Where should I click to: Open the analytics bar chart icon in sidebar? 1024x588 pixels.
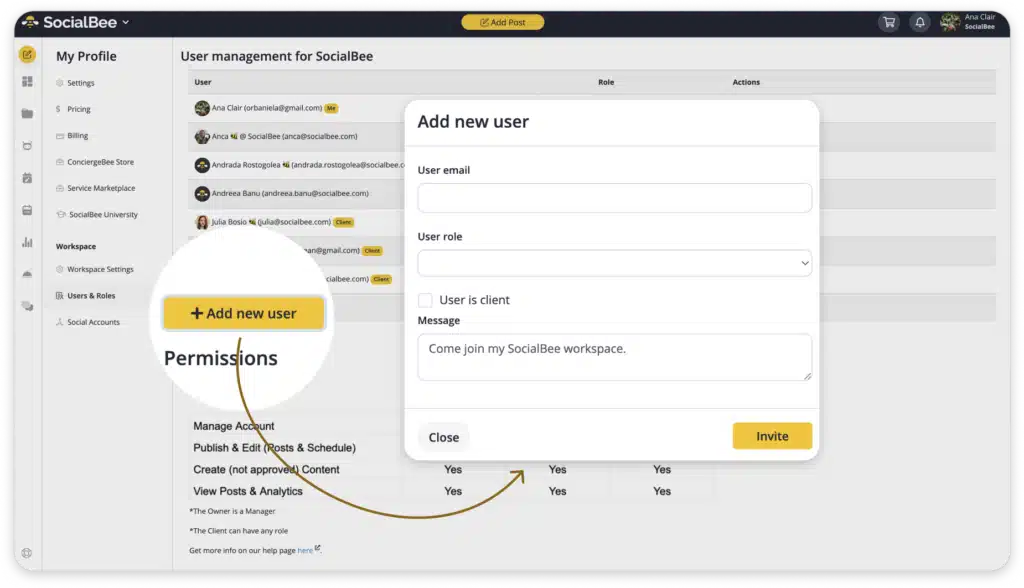[x=27, y=242]
